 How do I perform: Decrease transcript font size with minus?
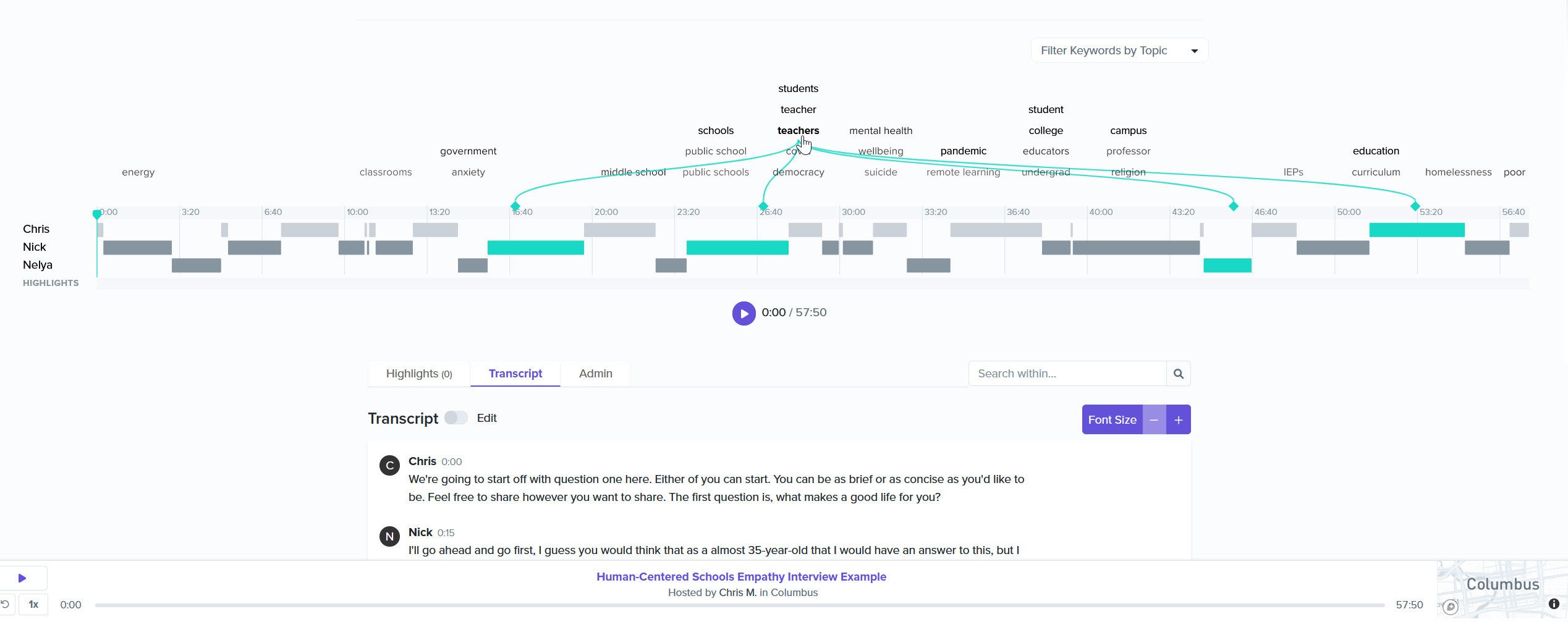click(1154, 420)
